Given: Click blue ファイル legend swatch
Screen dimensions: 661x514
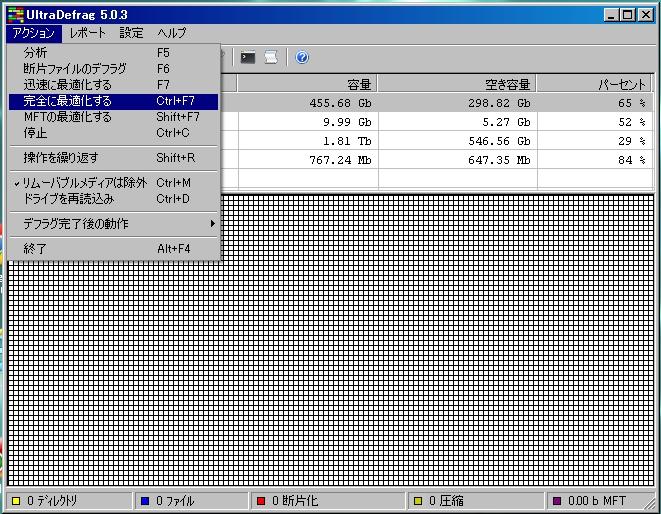Looking at the screenshot, I should coord(145,501).
